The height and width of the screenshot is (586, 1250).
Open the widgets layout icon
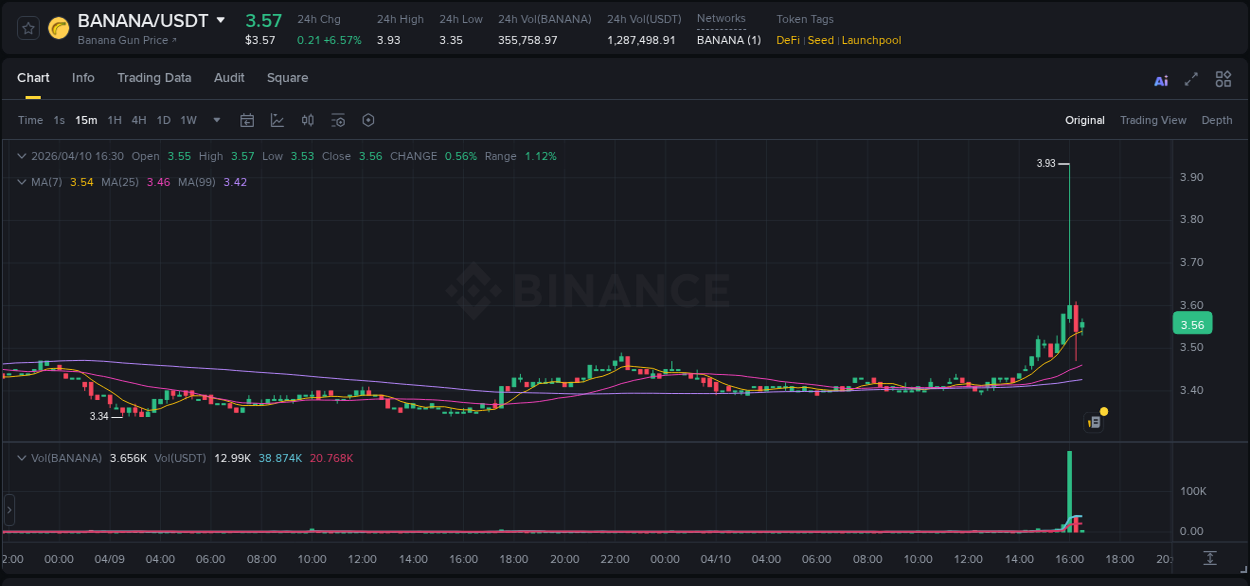coord(1223,79)
